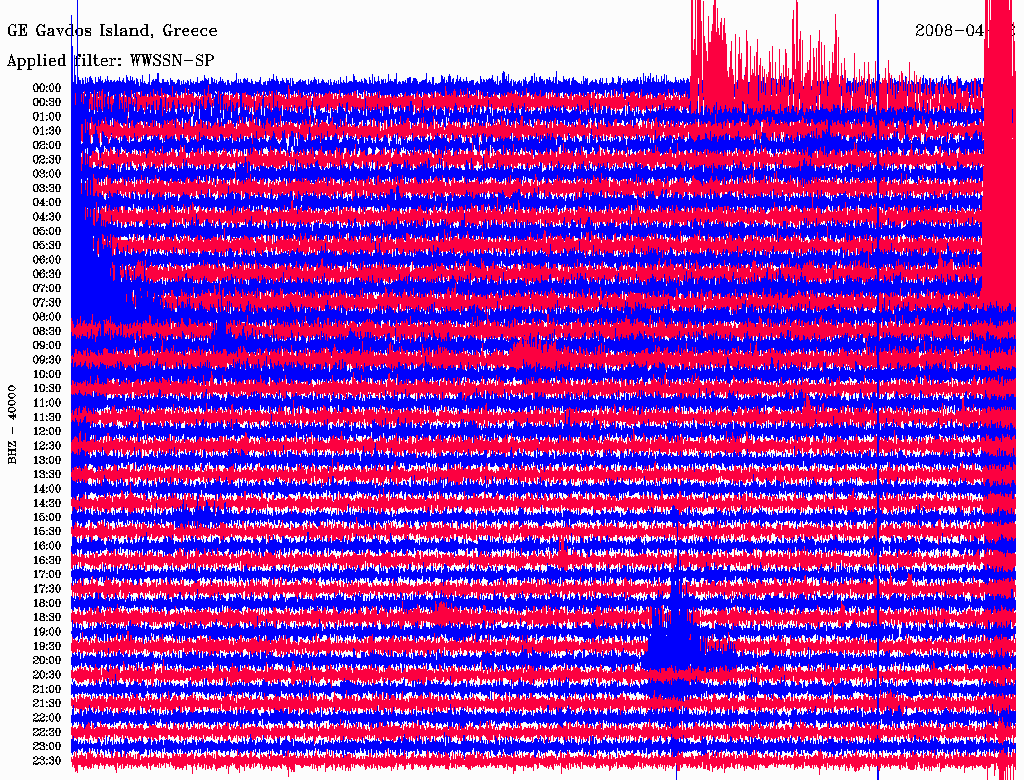Viewport: 1024px width, 780px height.
Task: Select the 00:00 time label
Action: (x=46, y=88)
